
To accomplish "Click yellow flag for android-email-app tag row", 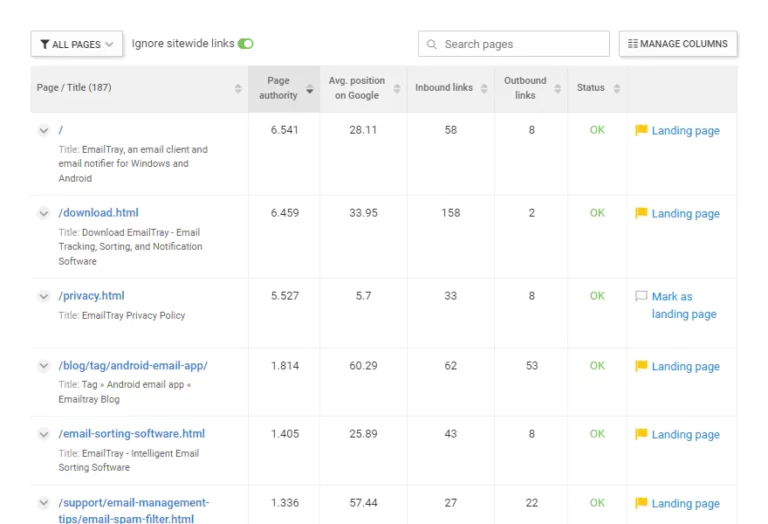I will click(641, 366).
